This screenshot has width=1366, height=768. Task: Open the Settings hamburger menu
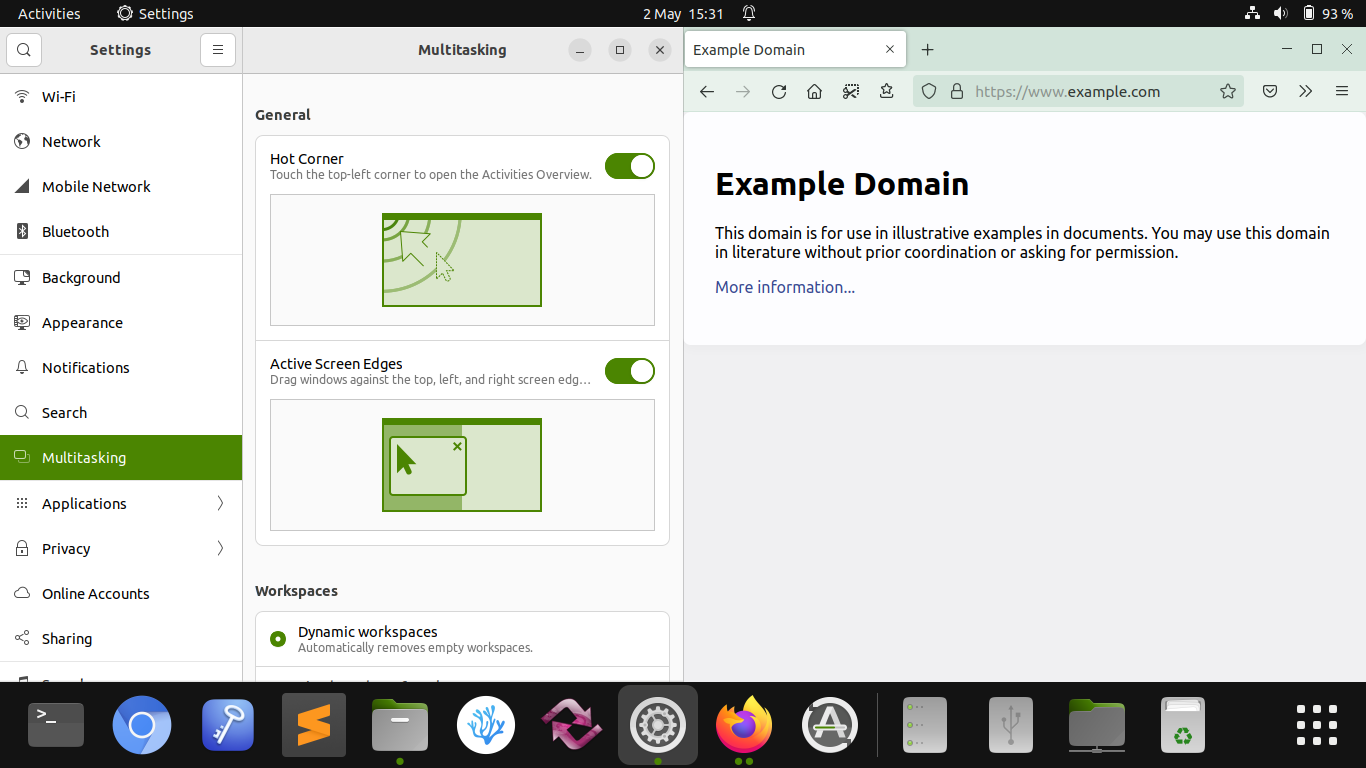pyautogui.click(x=218, y=50)
